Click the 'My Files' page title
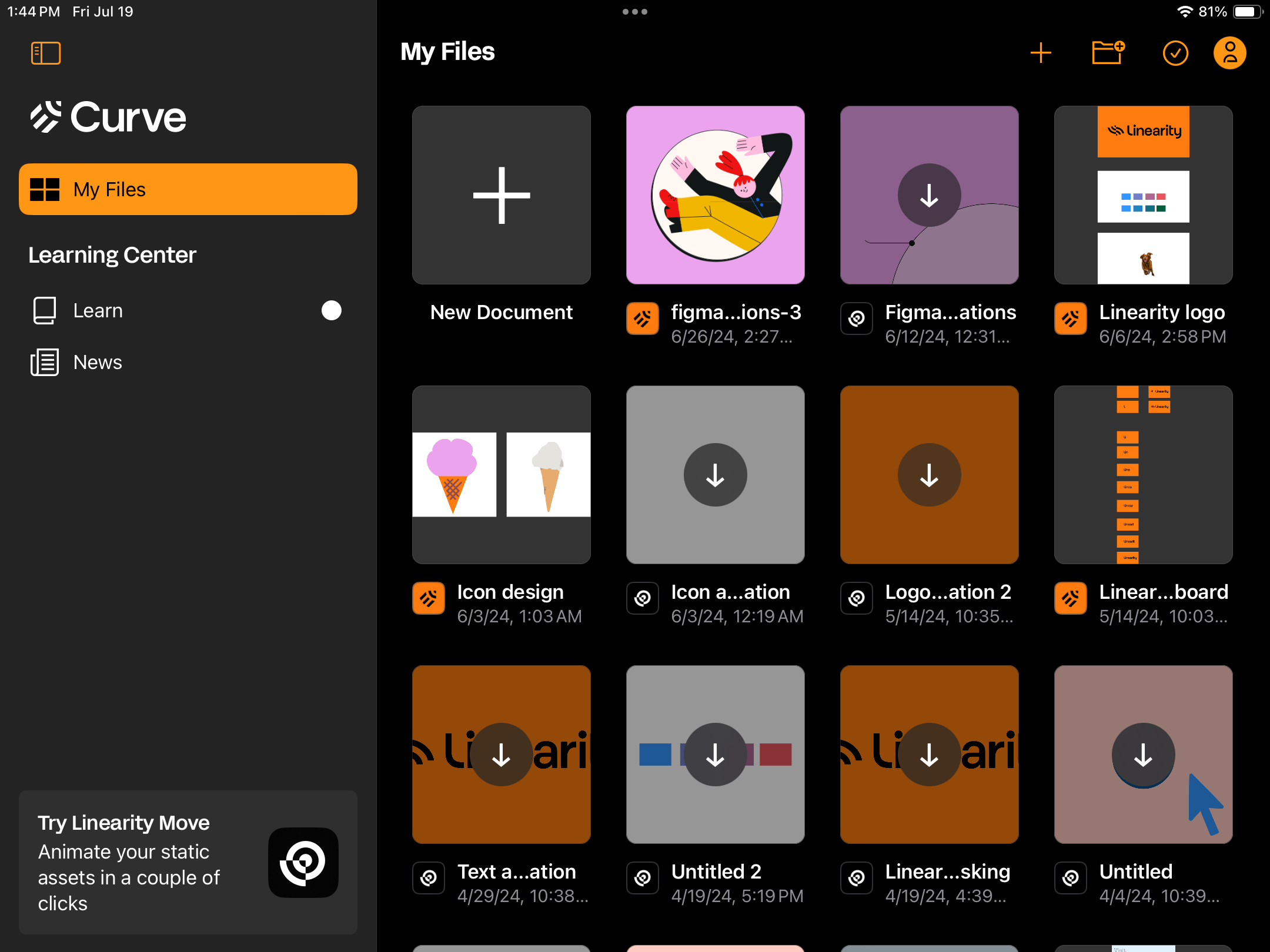The image size is (1270, 952). [x=447, y=52]
